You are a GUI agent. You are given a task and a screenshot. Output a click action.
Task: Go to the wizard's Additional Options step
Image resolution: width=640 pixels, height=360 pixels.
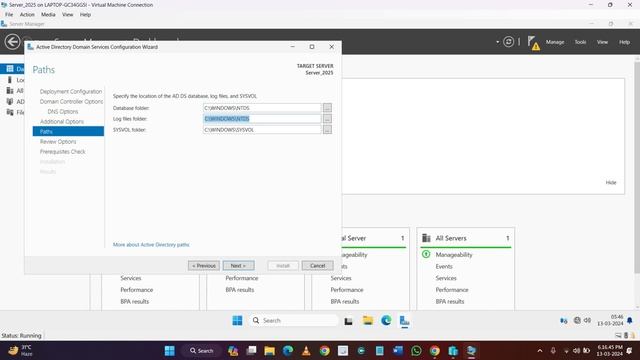(x=62, y=122)
